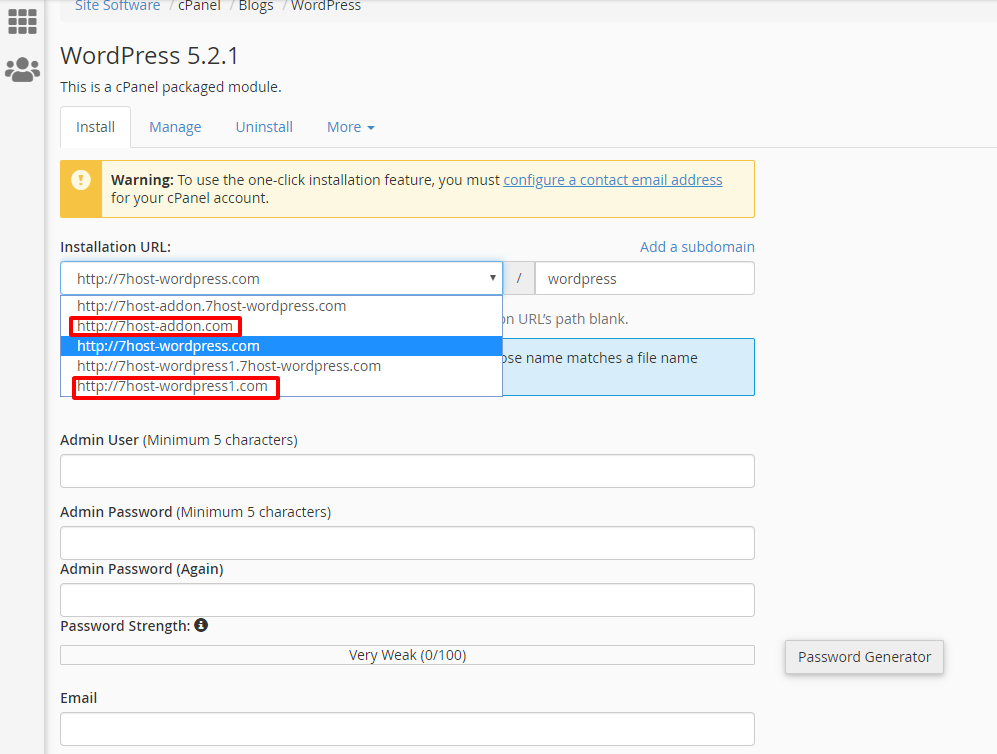Select http://7host-wordpress1.com option
997x754 pixels.
coord(281,386)
